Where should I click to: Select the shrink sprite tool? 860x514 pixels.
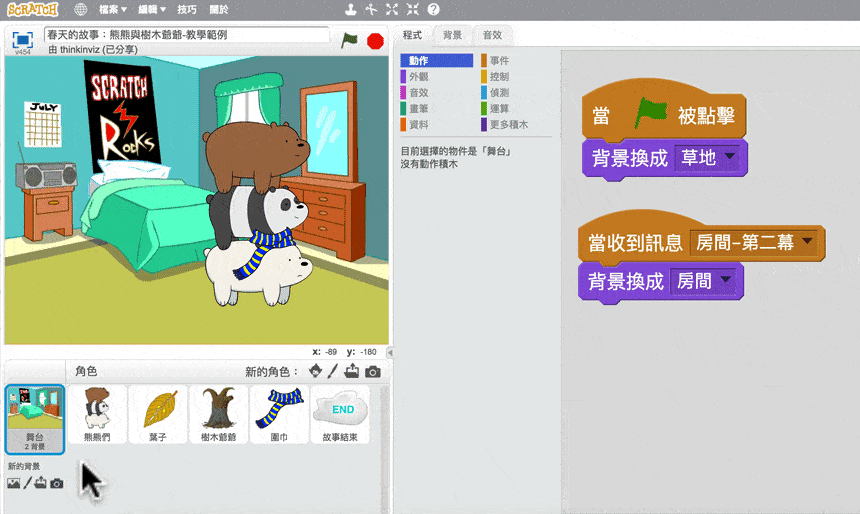(x=412, y=9)
